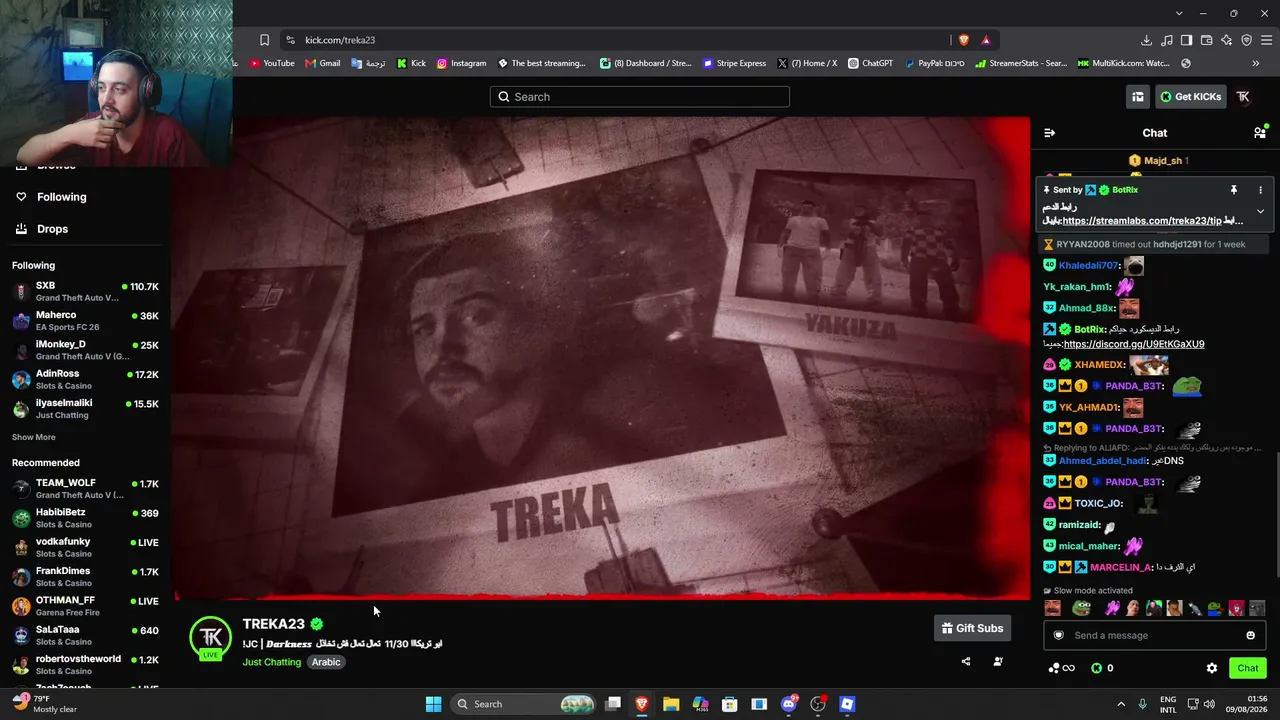Click the chat identity badge icon in message box
1280x720 pixels.
click(x=1060, y=636)
